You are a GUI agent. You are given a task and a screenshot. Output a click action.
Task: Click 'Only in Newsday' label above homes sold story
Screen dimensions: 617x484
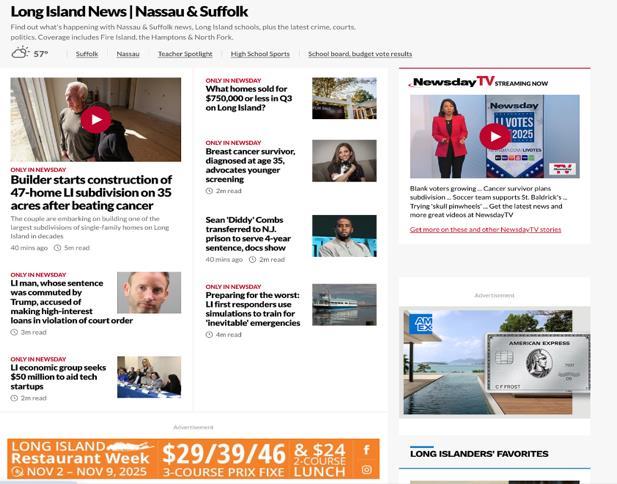pos(233,80)
